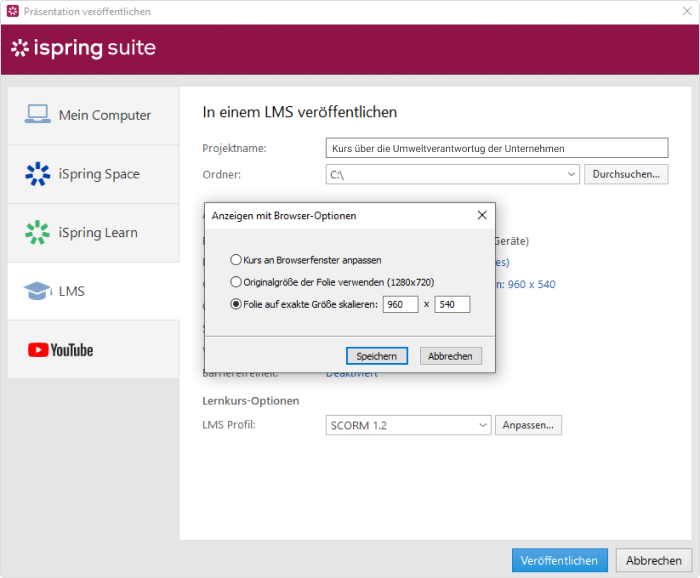Click the 960 x 540 size link

(531, 284)
